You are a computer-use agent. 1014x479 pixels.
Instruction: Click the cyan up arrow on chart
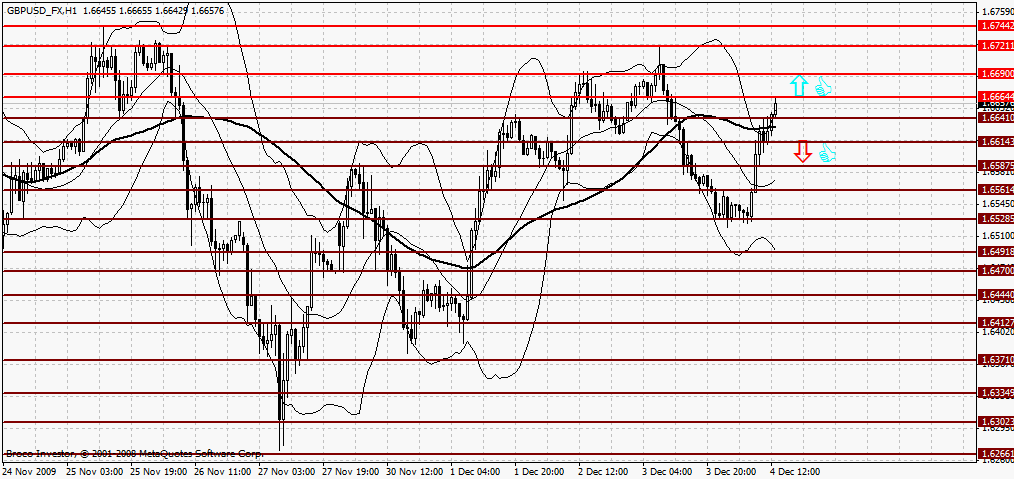tap(798, 86)
